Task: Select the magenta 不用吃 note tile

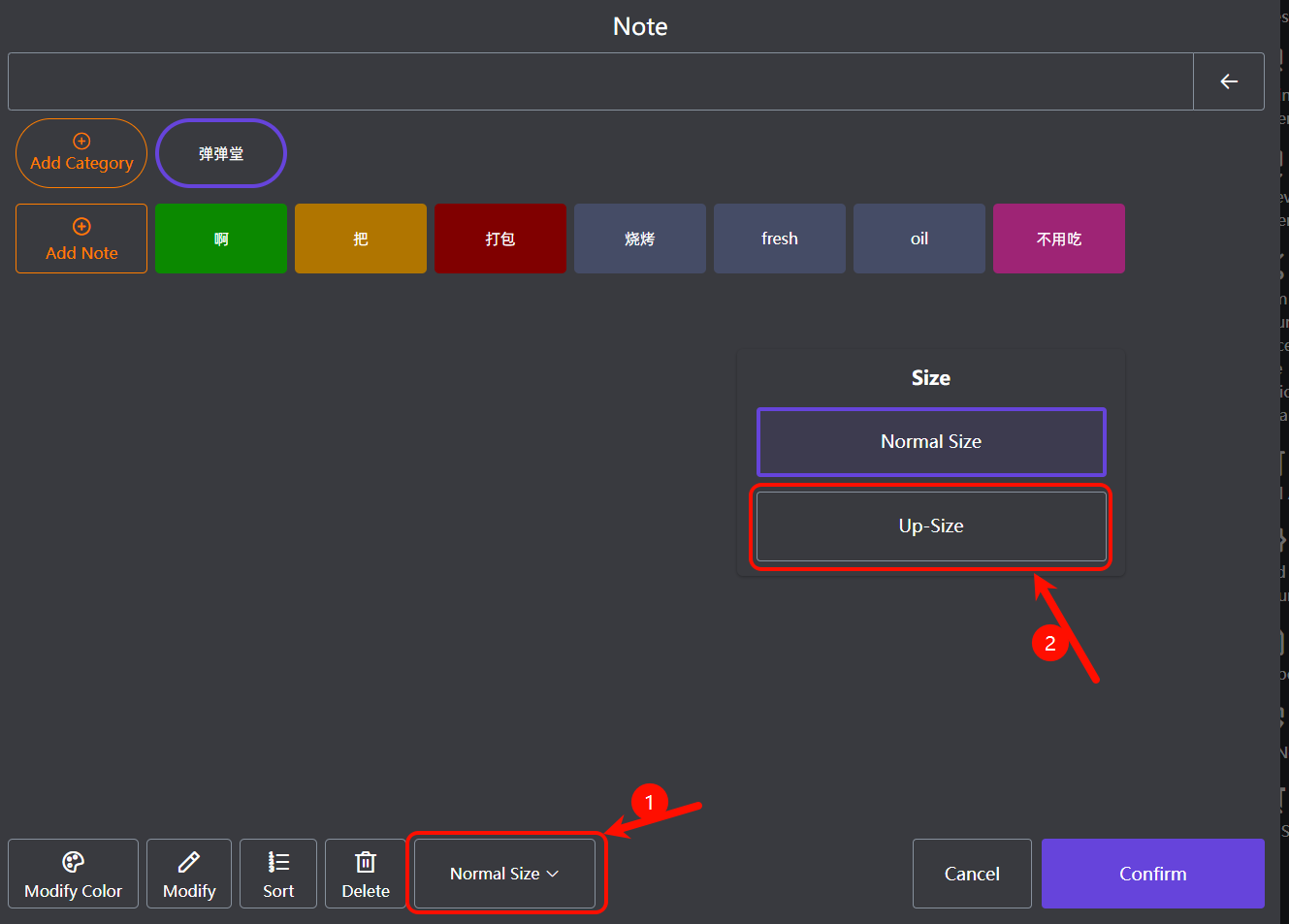Action: pos(1058,239)
